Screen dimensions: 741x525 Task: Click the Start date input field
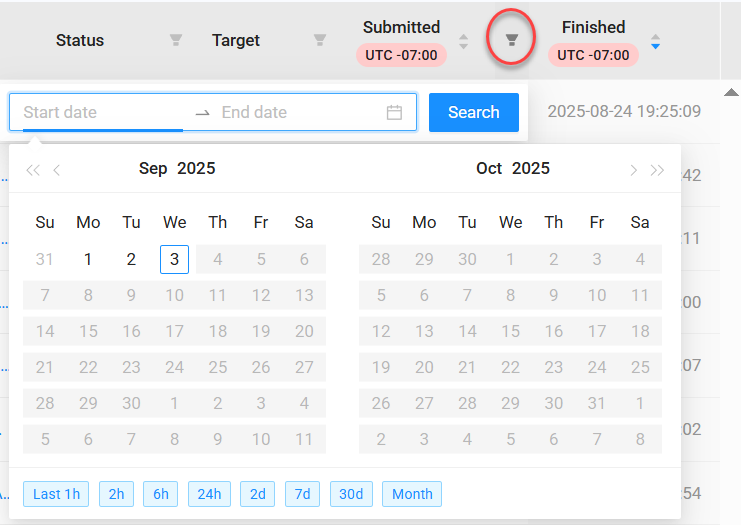click(100, 112)
